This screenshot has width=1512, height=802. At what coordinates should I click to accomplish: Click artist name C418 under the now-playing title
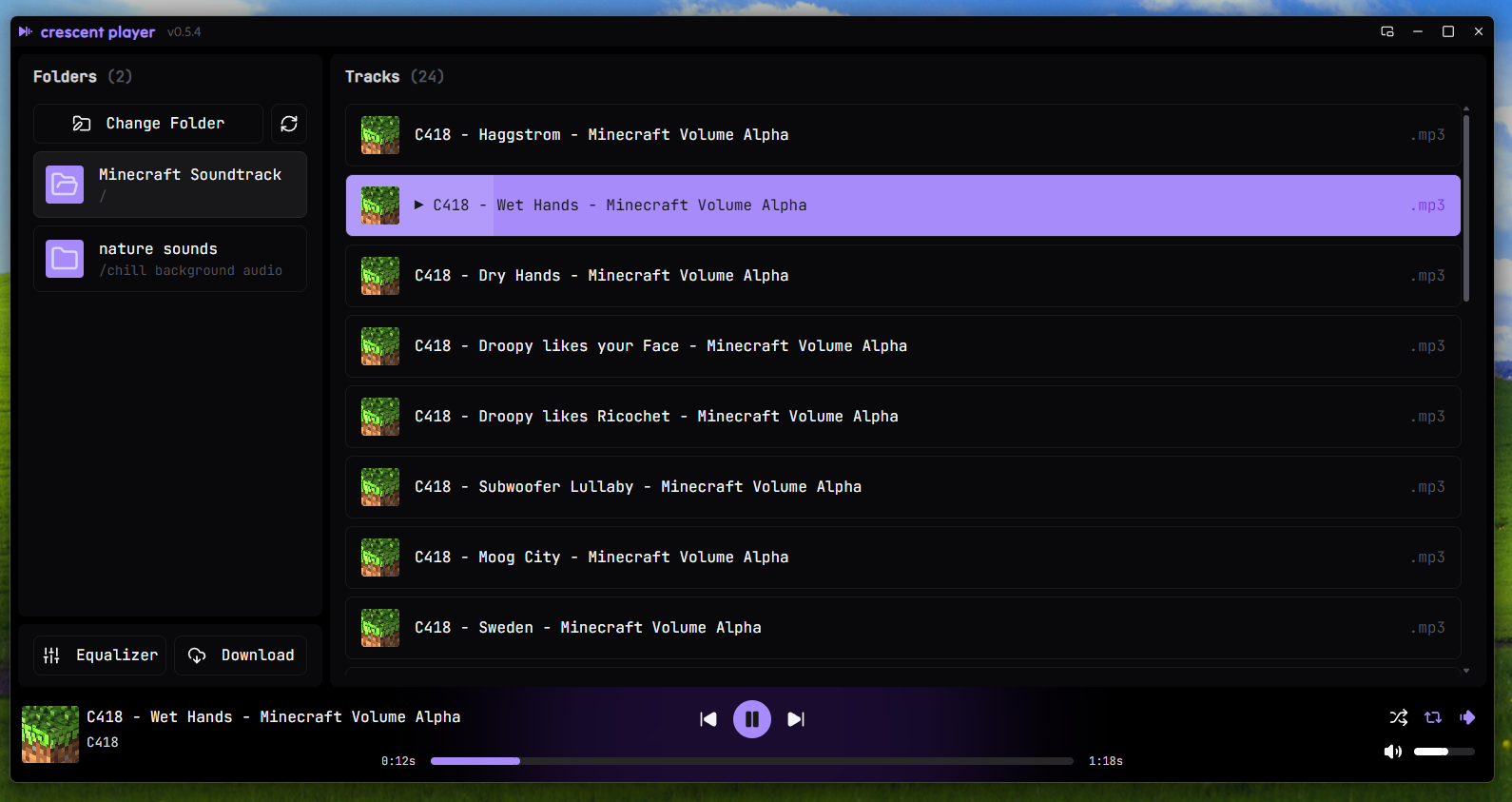coord(103,742)
